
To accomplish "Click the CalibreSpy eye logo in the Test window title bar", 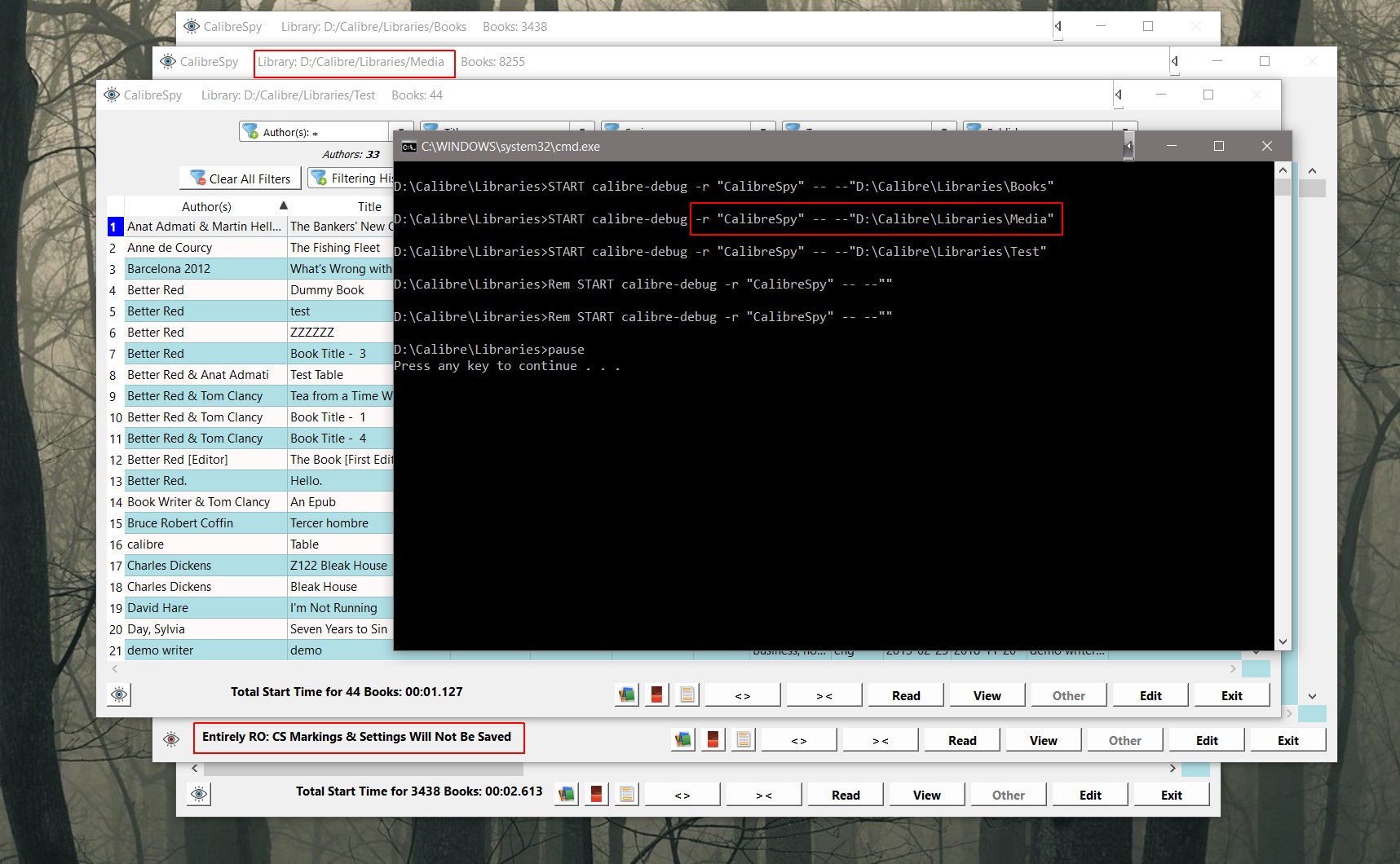I will 112,95.
